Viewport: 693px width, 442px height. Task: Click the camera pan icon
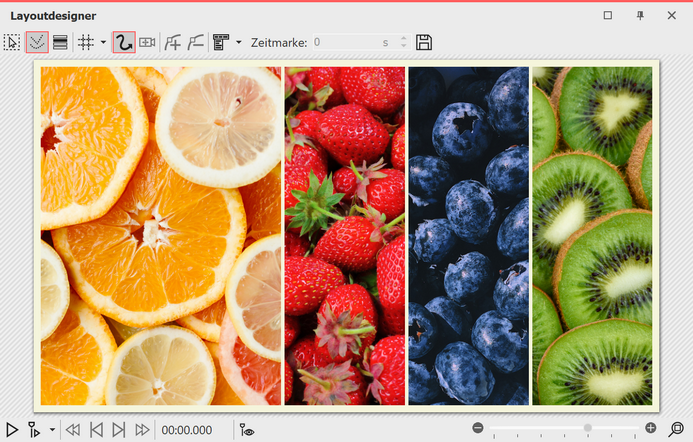(148, 42)
